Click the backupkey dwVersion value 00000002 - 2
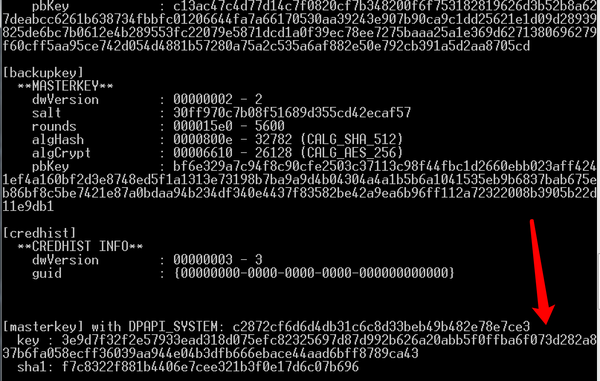The image size is (600, 381). point(218,99)
